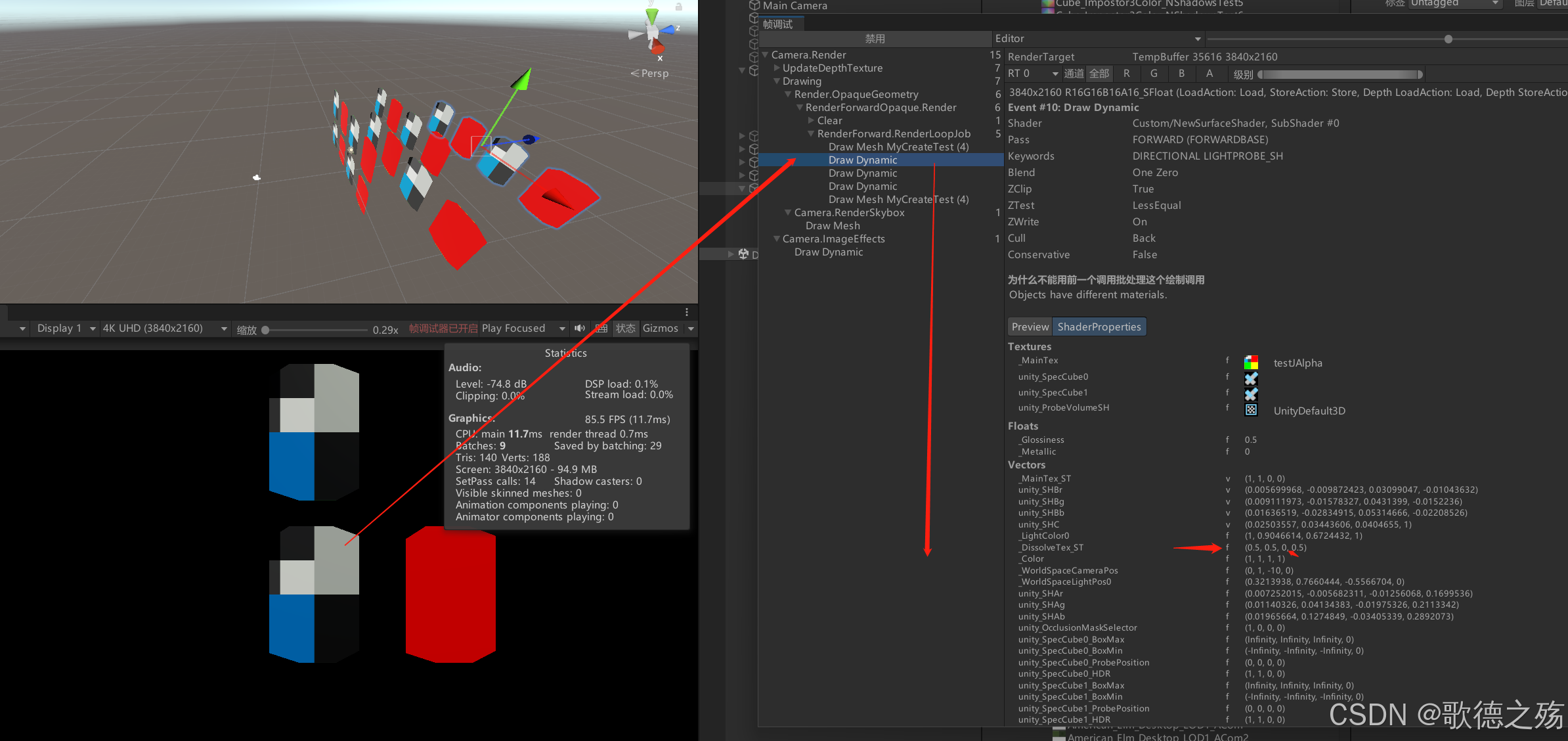This screenshot has height=741, width=1568.
Task: Click the Gizmos button
Action: tap(660, 328)
